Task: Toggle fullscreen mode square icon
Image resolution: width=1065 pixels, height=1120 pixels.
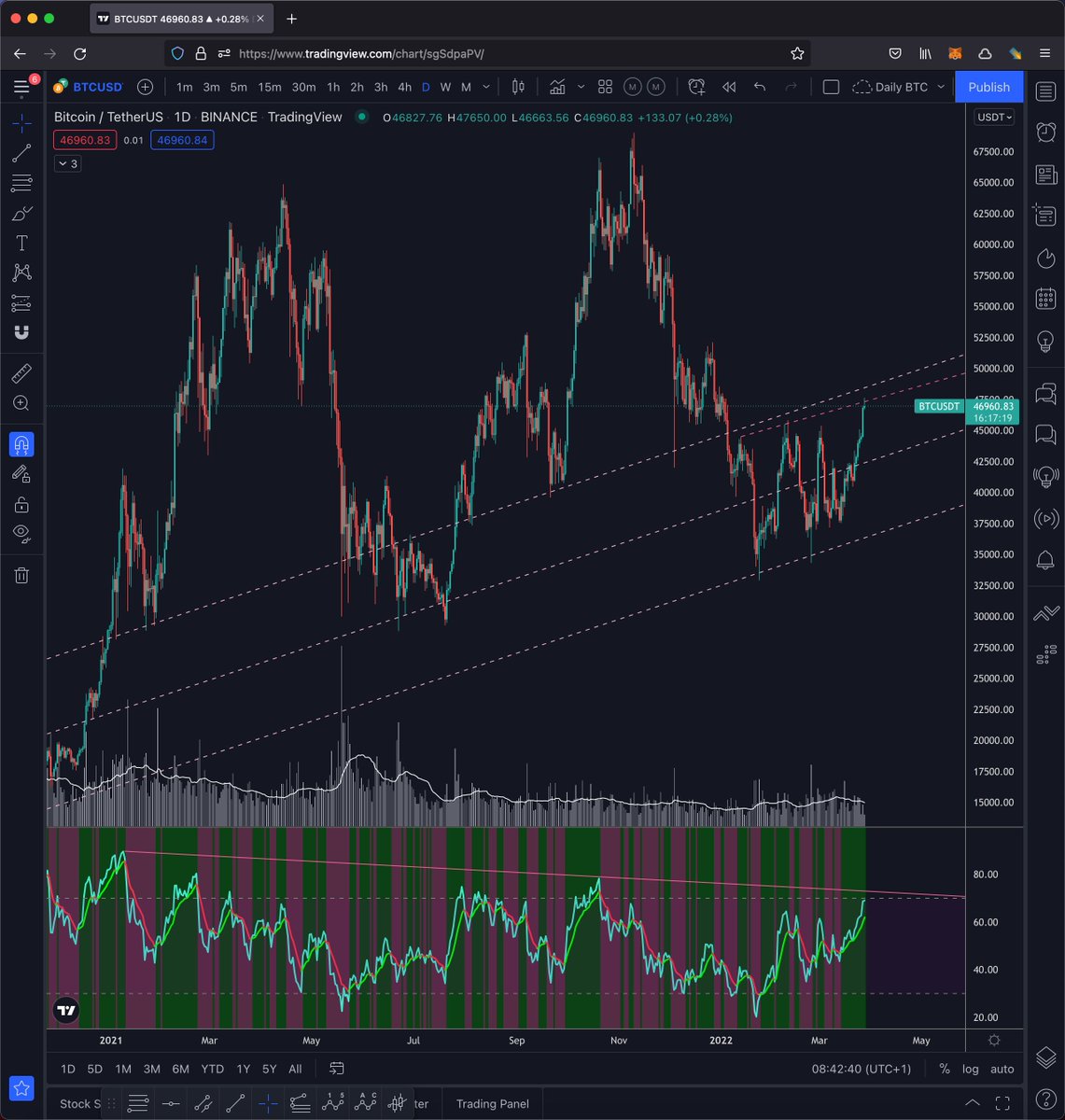Action: coord(831,87)
